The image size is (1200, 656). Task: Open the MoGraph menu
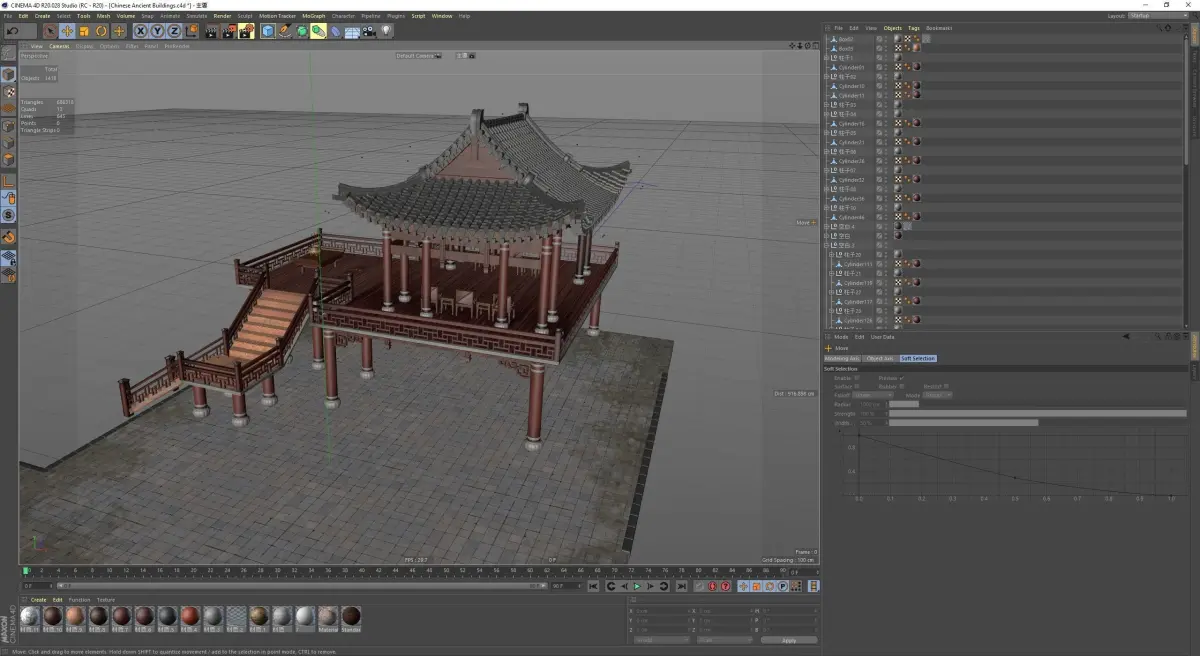click(314, 16)
